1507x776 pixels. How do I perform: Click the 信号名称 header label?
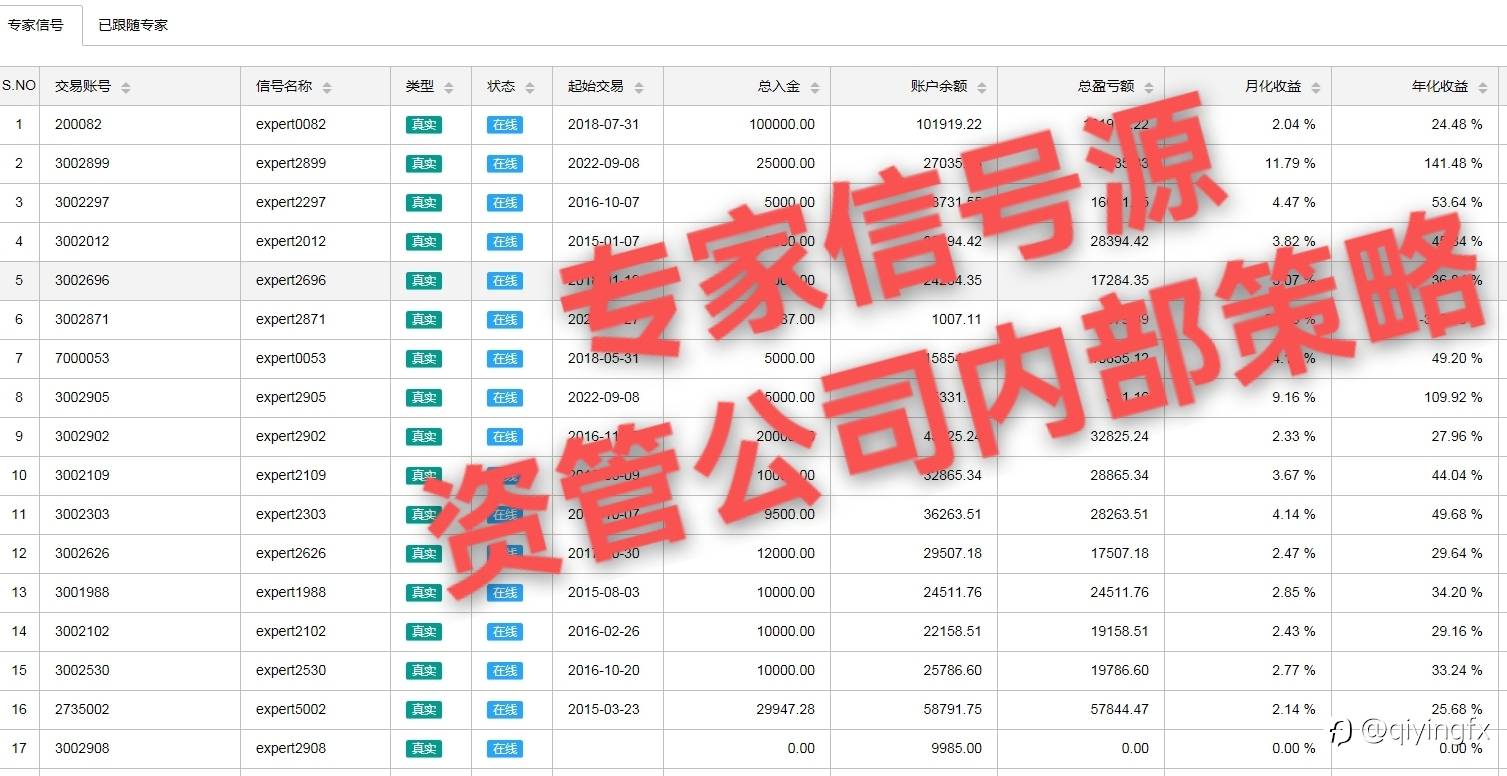click(x=284, y=86)
